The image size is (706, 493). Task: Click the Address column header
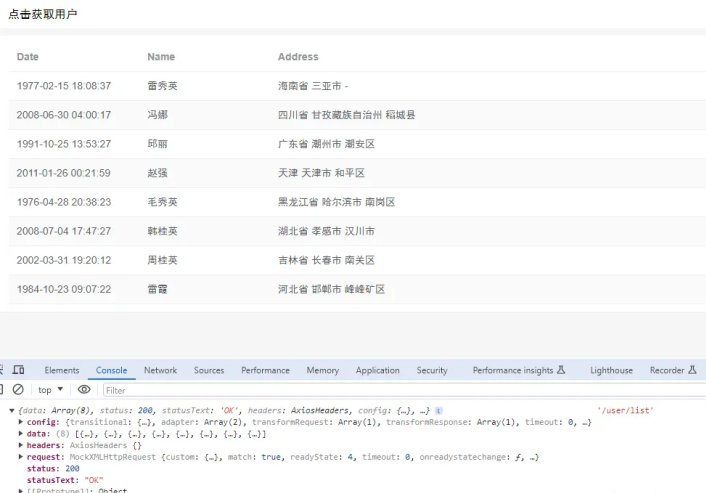click(298, 57)
